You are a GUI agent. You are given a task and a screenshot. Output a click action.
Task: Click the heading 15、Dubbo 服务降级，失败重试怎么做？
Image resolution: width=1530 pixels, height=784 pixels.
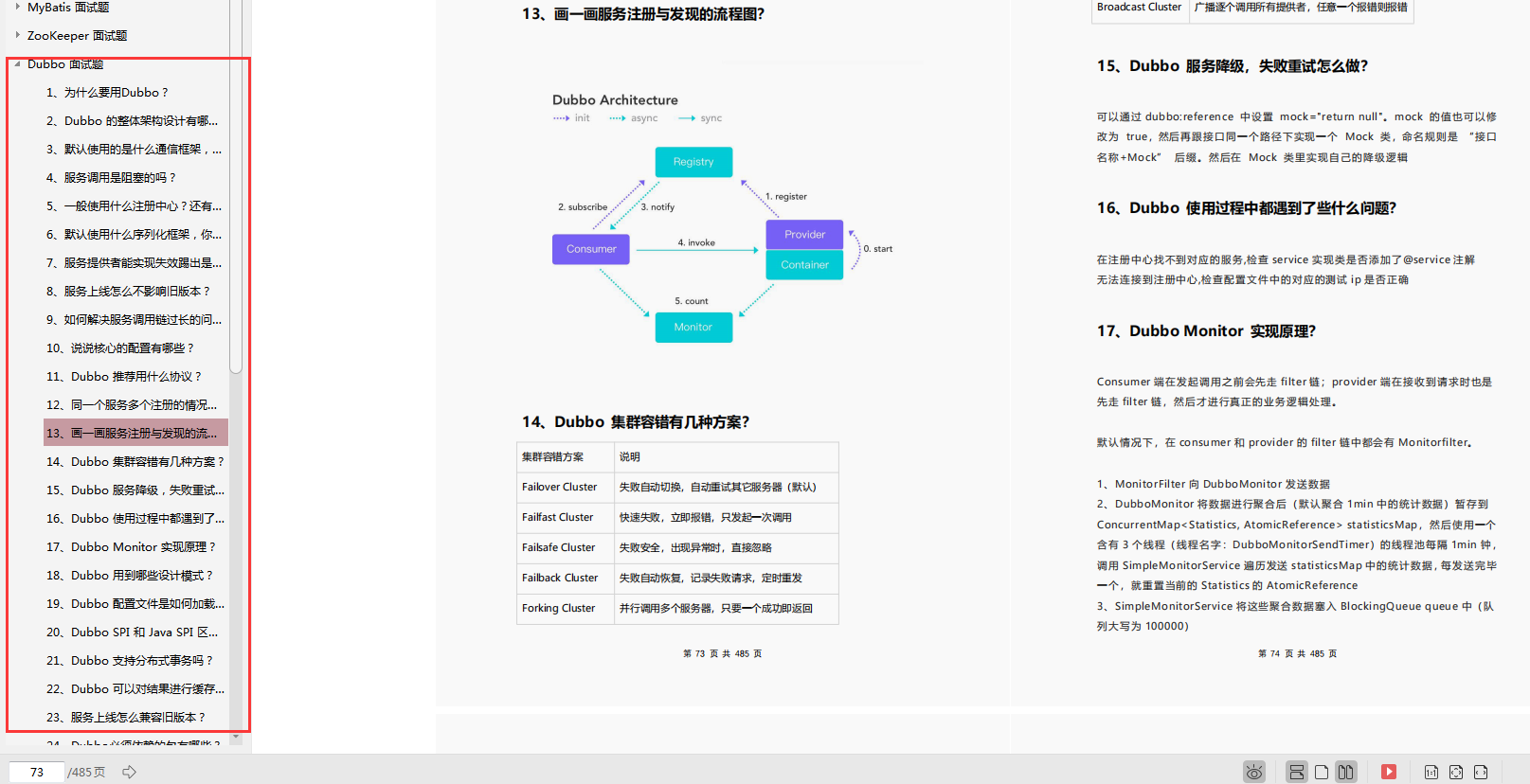coord(1233,66)
